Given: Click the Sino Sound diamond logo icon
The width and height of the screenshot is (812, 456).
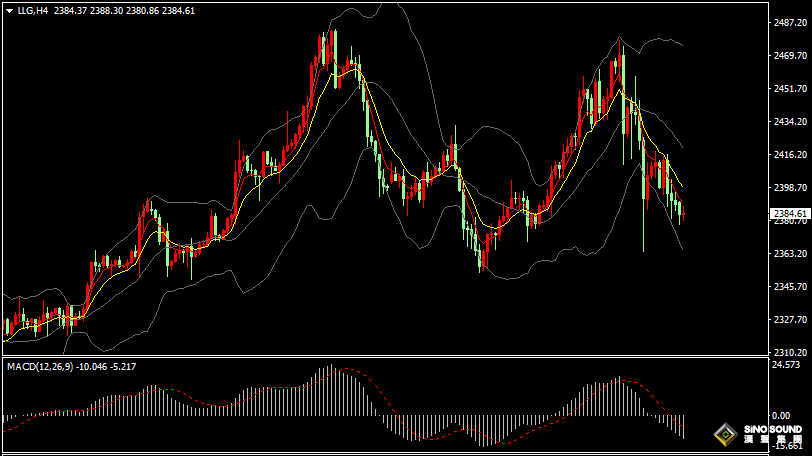Looking at the screenshot, I should (724, 435).
